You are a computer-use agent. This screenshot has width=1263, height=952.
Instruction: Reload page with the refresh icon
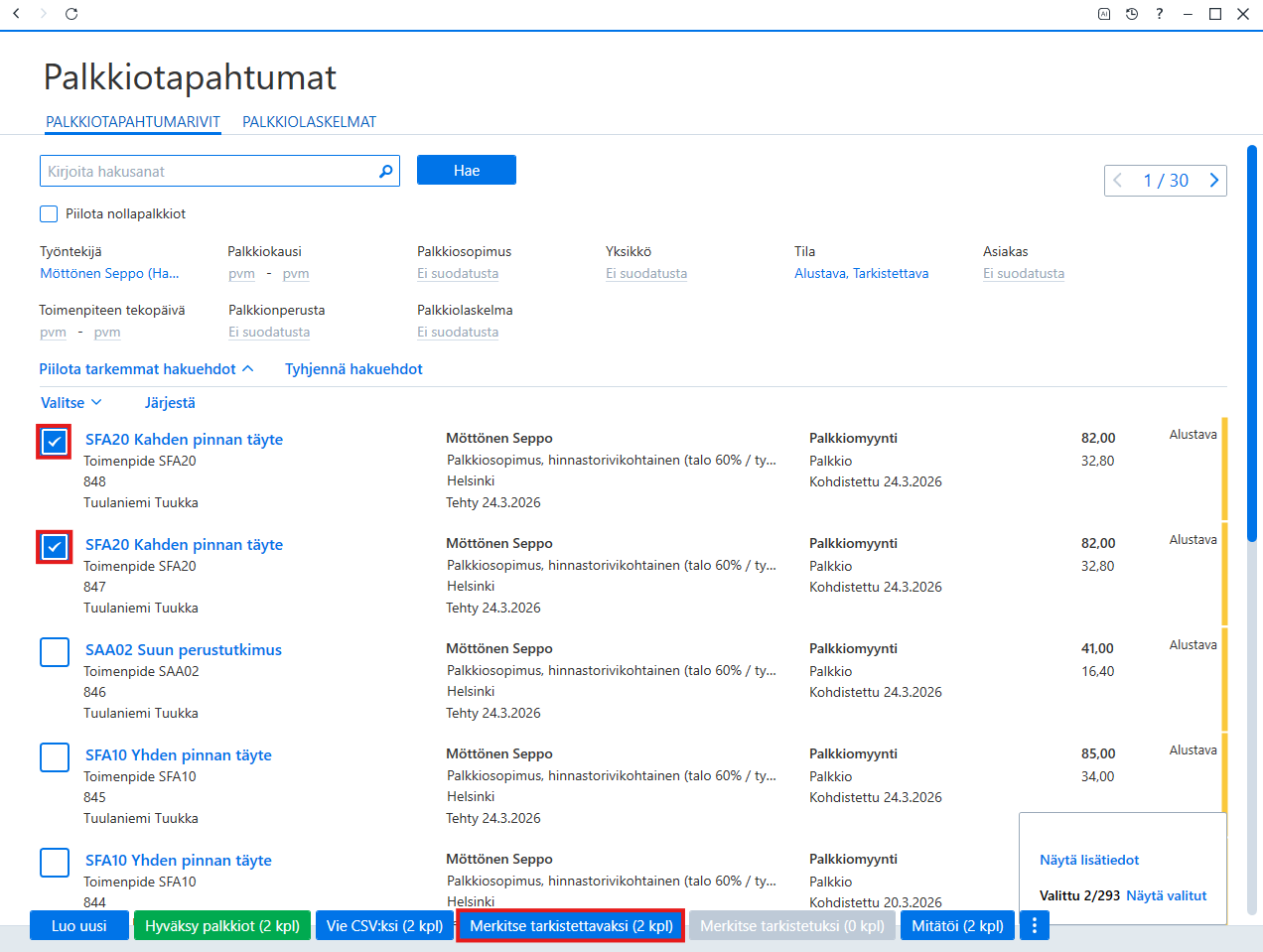pyautogui.click(x=71, y=14)
